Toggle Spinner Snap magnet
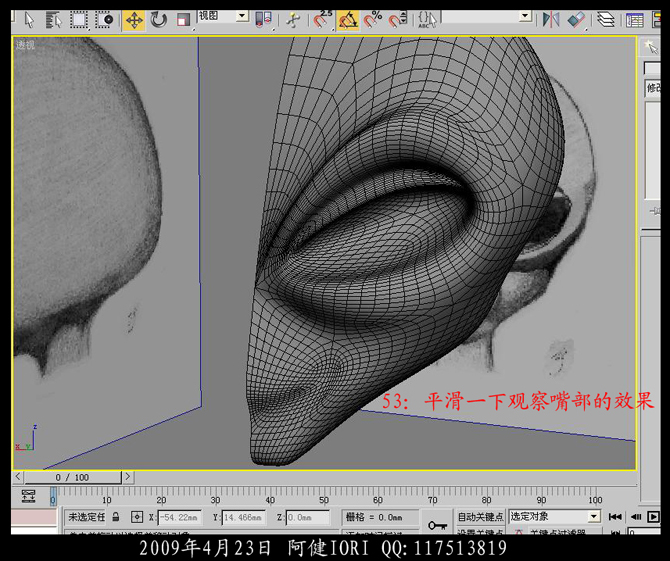The width and height of the screenshot is (670, 561). pyautogui.click(x=398, y=20)
